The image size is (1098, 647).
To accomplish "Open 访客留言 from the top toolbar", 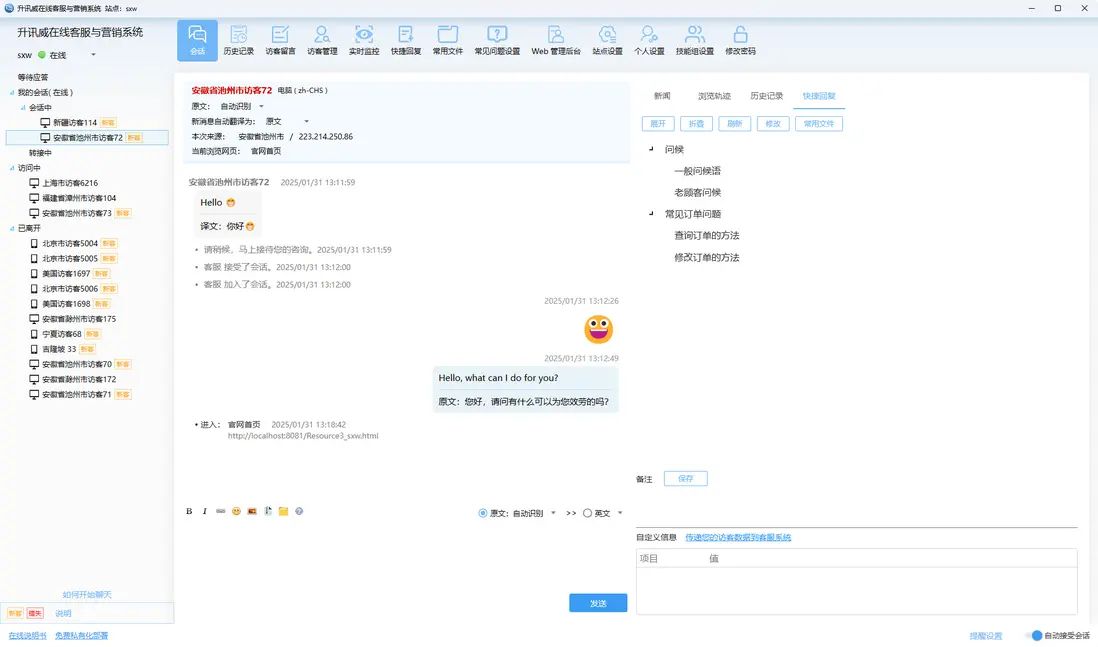I will 280,40.
